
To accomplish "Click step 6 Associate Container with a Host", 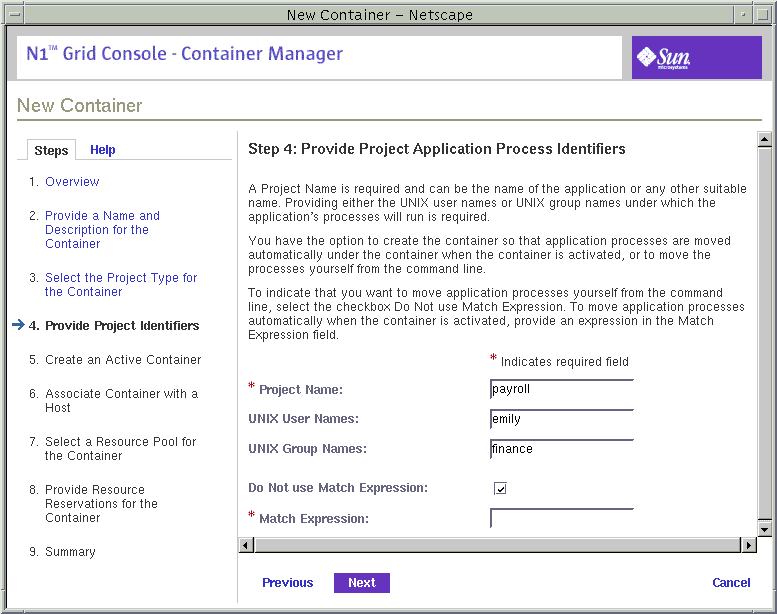I will pyautogui.click(x=121, y=400).
